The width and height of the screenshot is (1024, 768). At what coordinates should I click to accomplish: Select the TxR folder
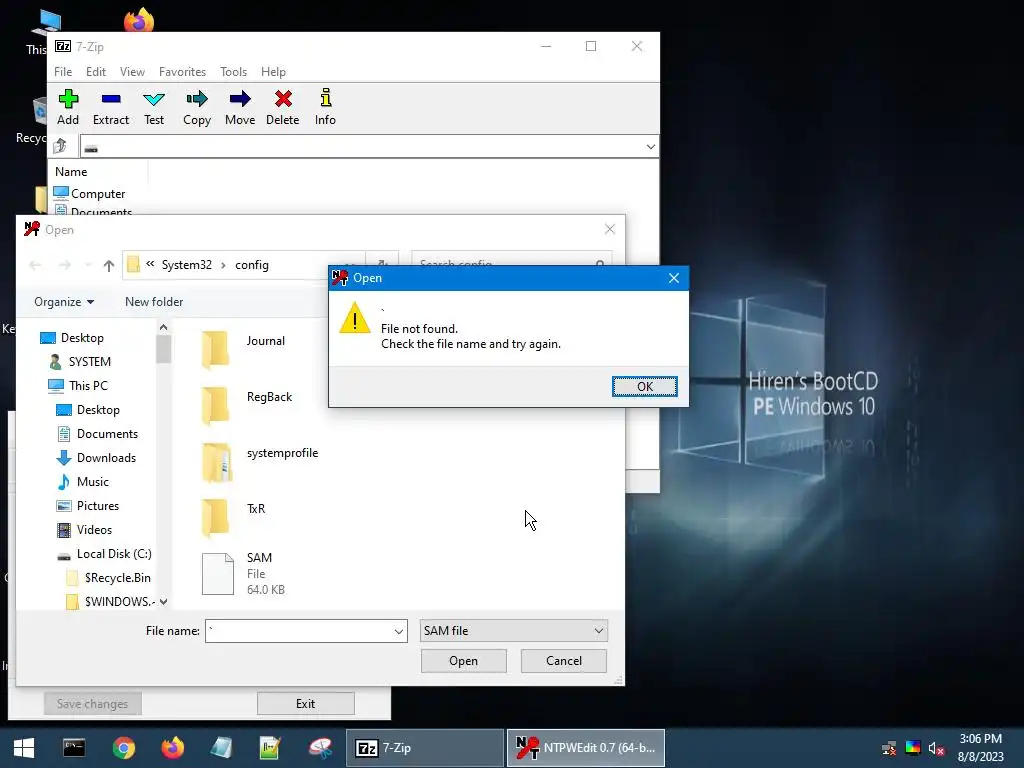234,517
